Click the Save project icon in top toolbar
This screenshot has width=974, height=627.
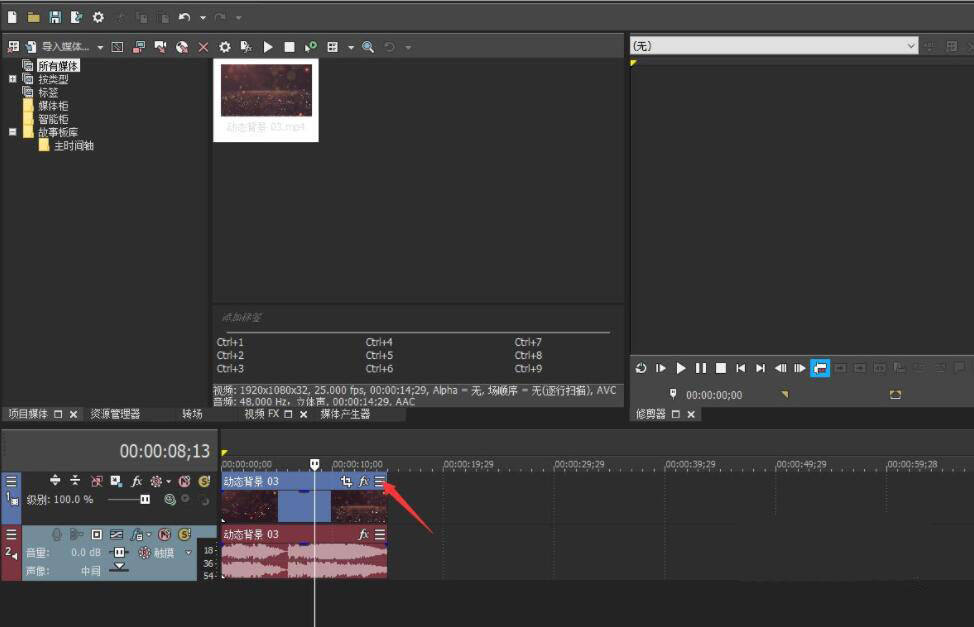pos(55,17)
